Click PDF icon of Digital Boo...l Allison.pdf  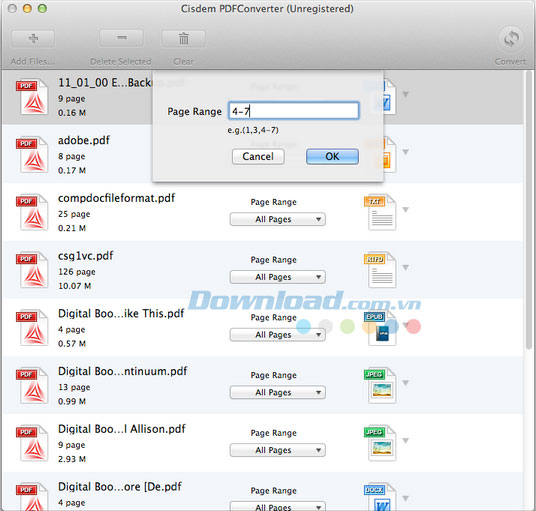[x=32, y=443]
